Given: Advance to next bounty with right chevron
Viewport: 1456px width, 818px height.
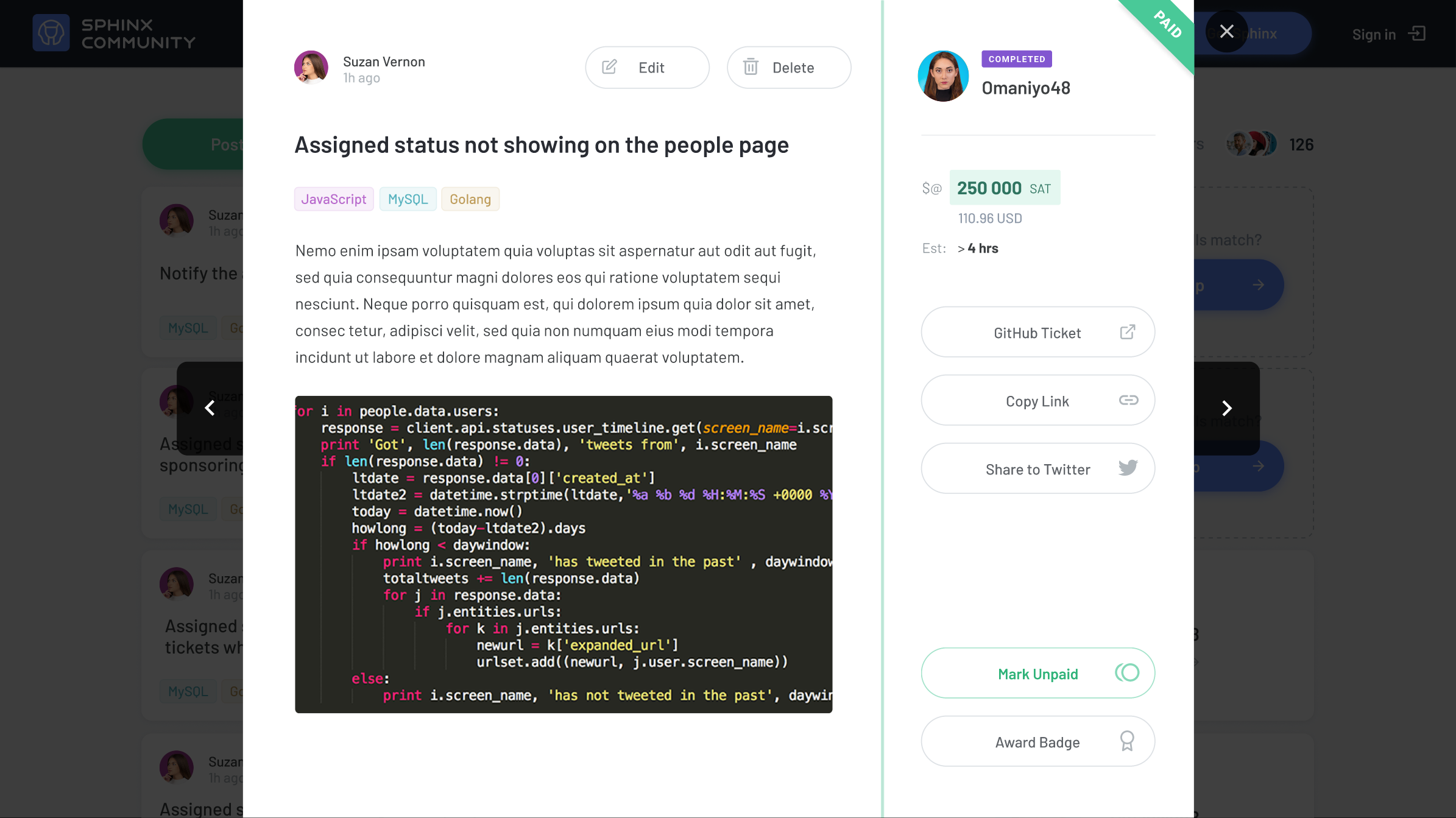Looking at the screenshot, I should pyautogui.click(x=1226, y=408).
